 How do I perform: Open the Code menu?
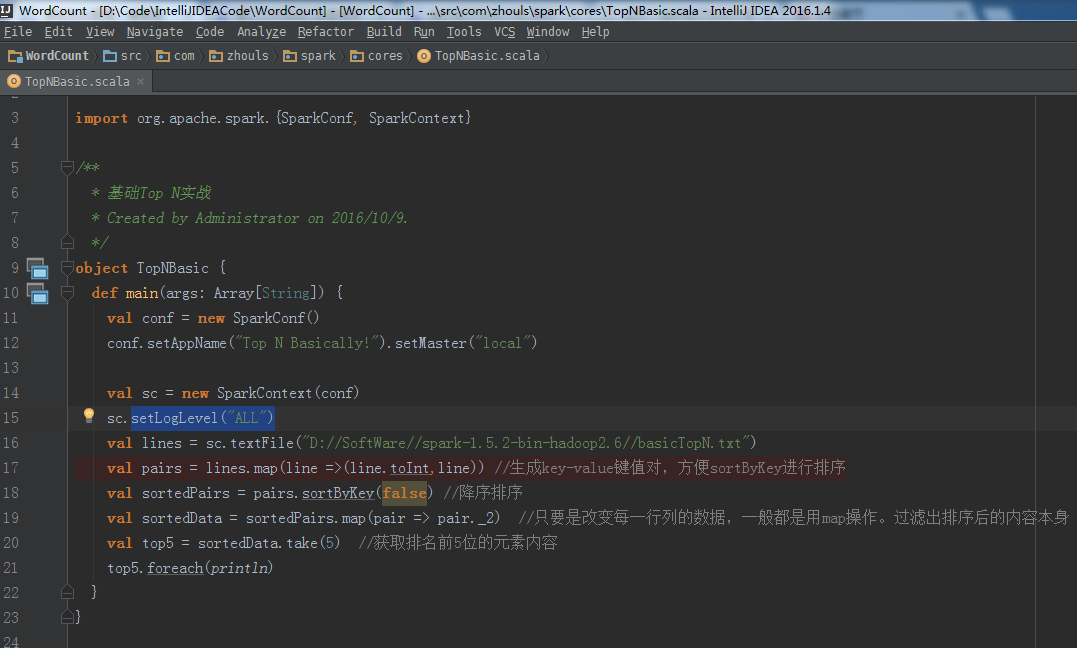pyautogui.click(x=209, y=32)
